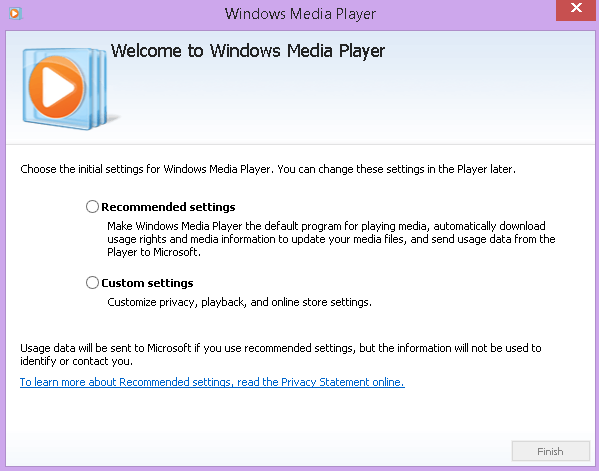Click the Choose the initial settings instruction text
This screenshot has height=471, width=599.
(268, 169)
